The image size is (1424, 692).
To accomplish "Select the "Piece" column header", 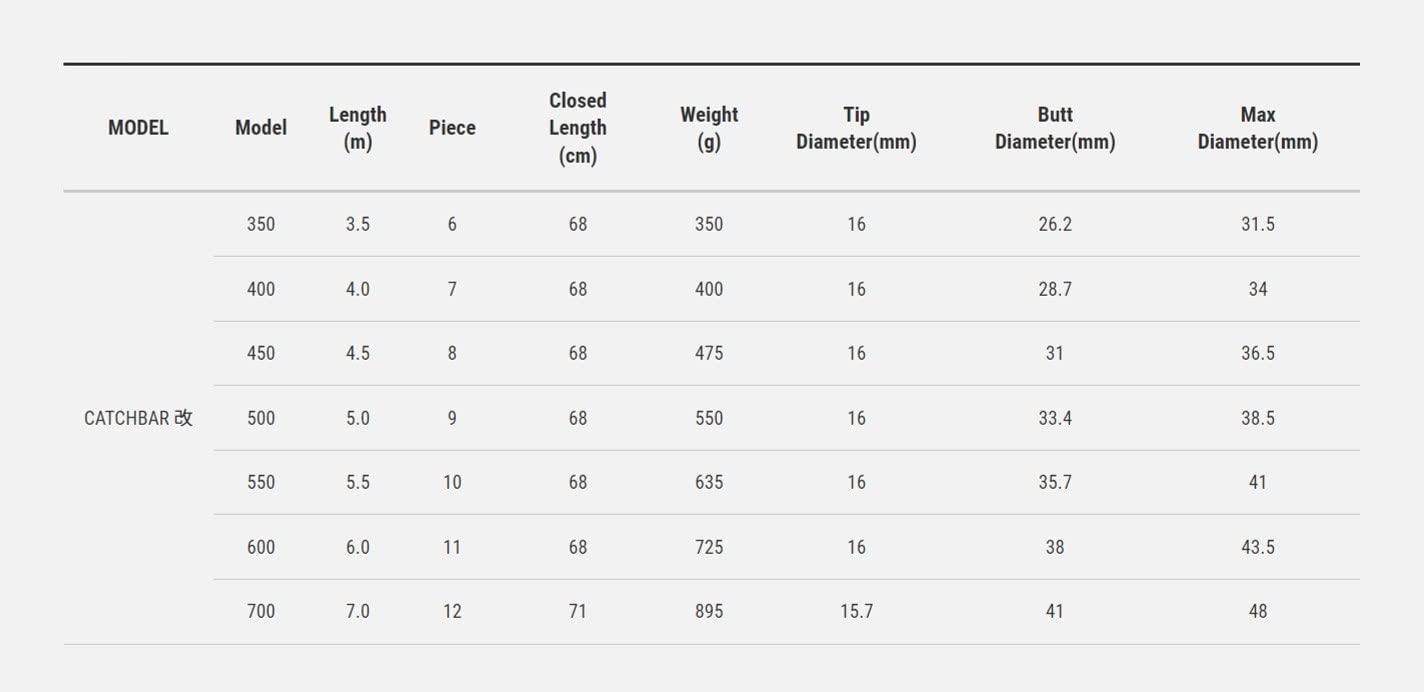I will pos(452,128).
